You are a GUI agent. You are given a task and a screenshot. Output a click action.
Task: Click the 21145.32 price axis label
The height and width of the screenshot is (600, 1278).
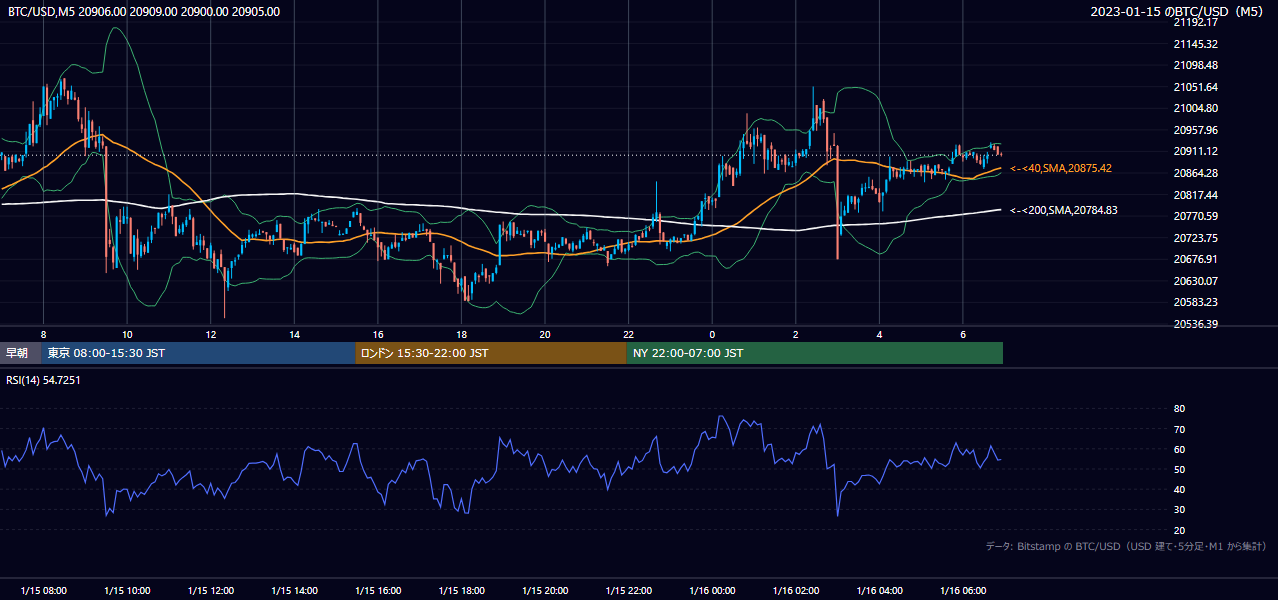(1195, 44)
